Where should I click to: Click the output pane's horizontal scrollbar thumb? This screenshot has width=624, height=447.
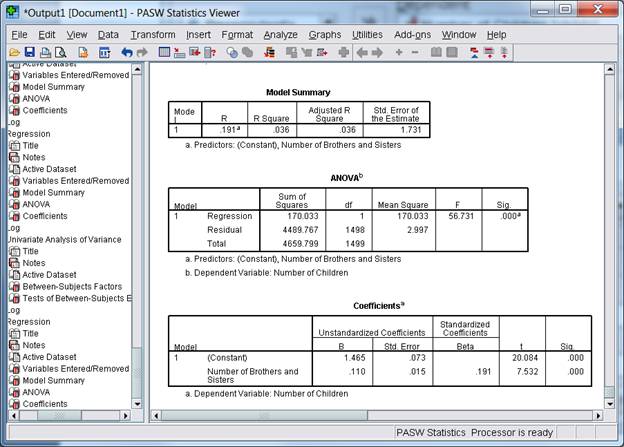264,416
